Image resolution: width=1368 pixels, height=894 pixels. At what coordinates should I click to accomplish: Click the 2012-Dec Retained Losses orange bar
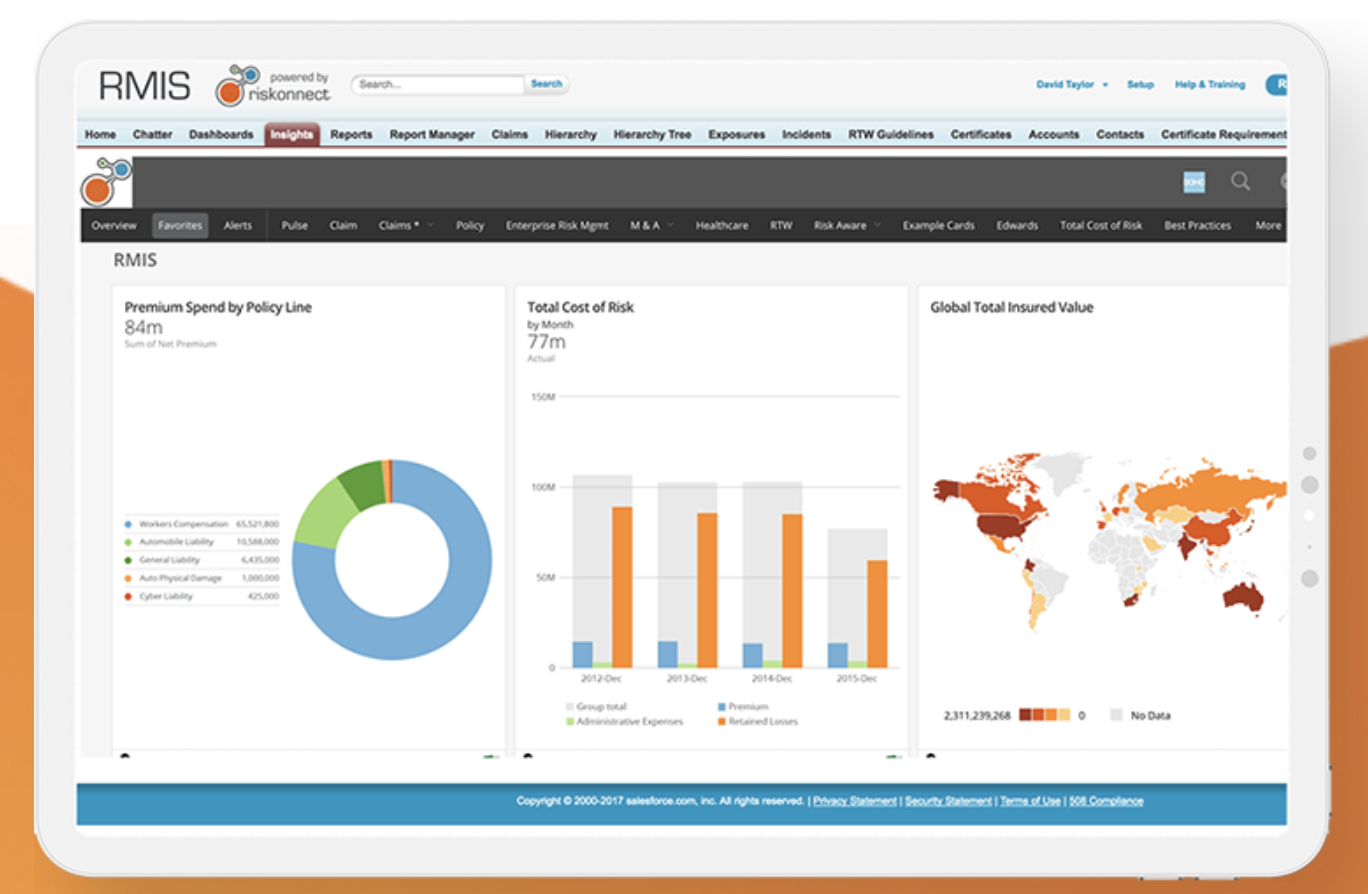622,587
